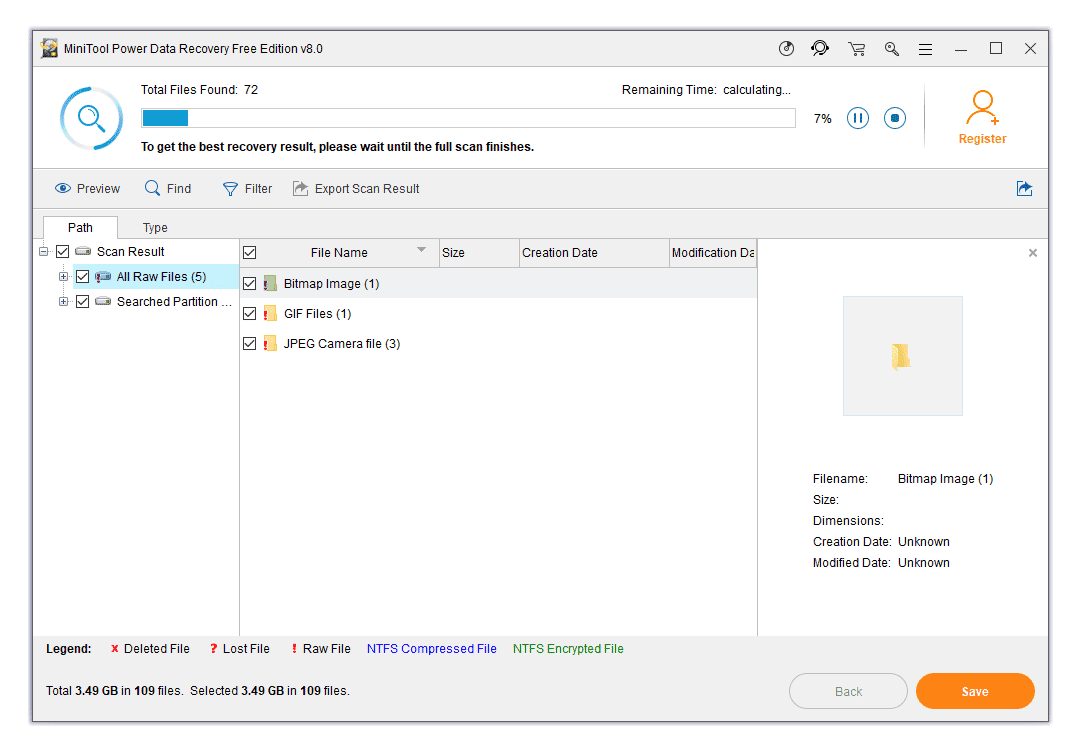Screen dimensions: 1075x748
Task: Click the Lost File legend entry
Action: click(x=240, y=649)
